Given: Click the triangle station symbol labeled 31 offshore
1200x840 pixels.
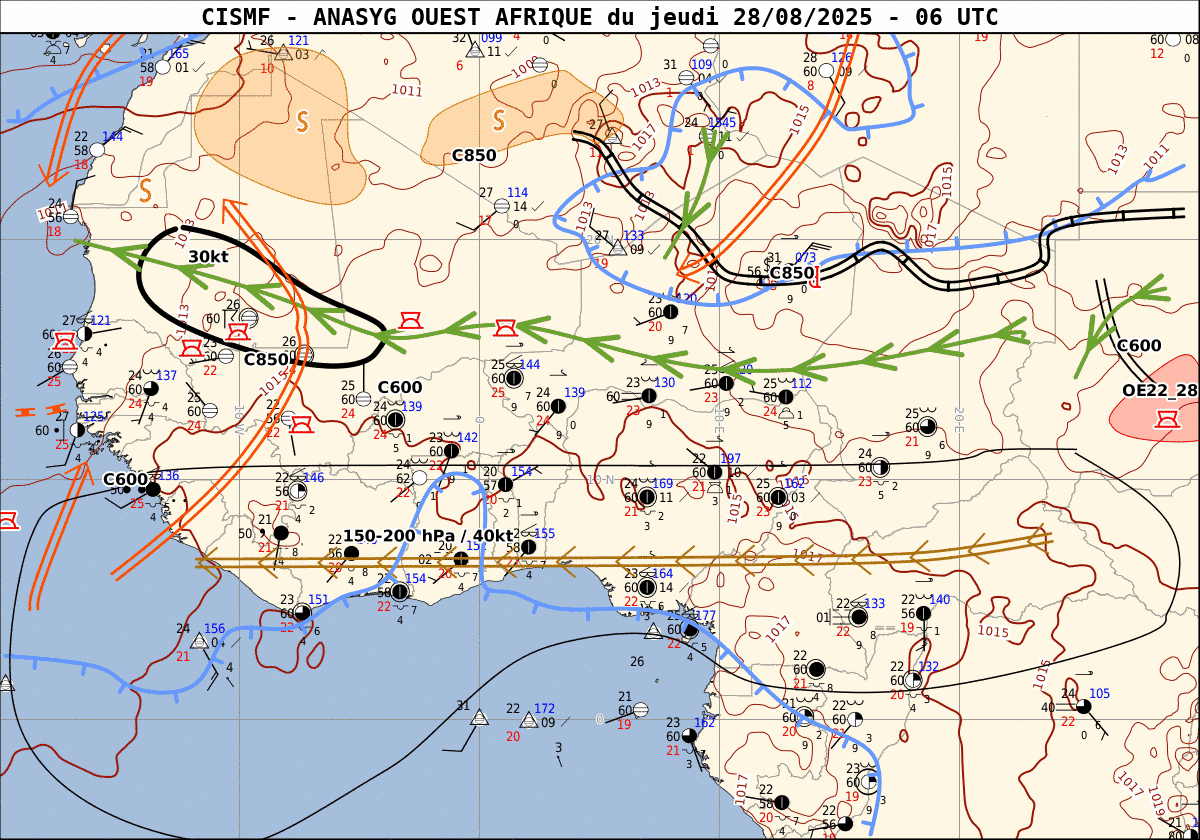Looking at the screenshot, I should (479, 718).
